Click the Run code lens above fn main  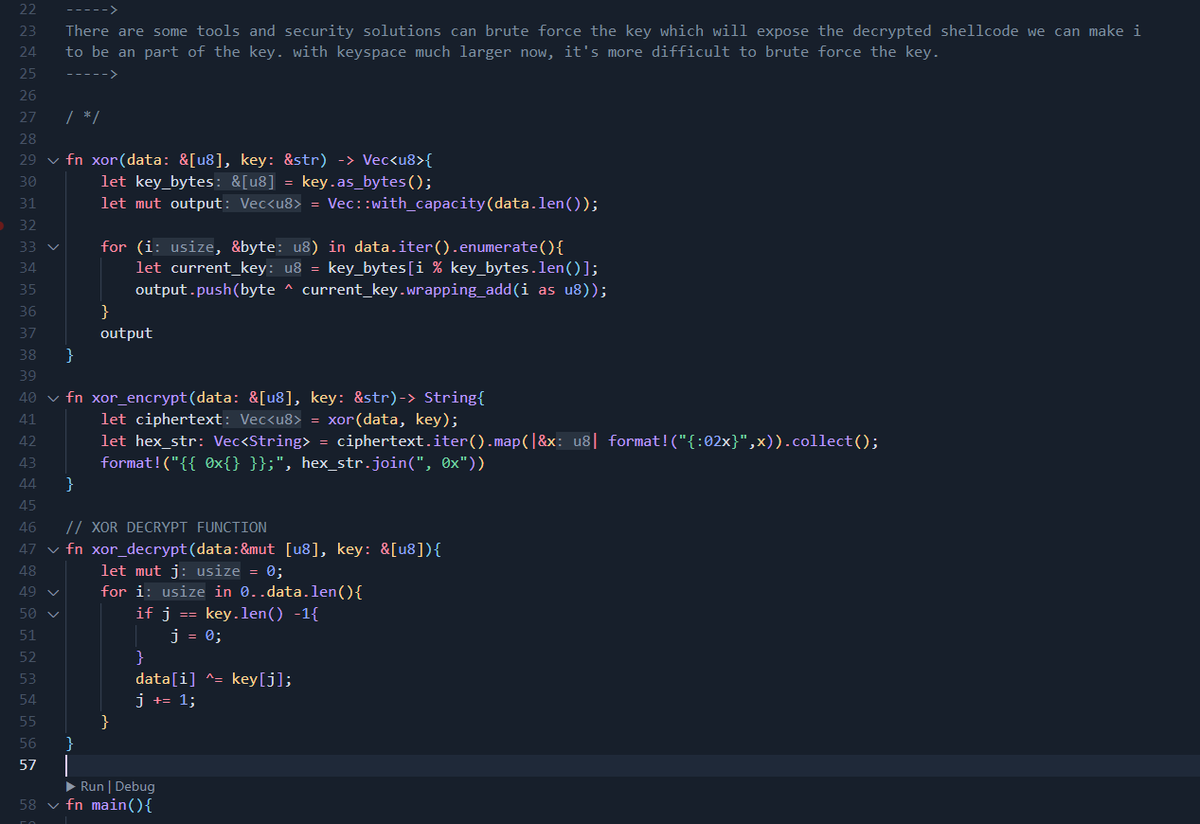91,786
